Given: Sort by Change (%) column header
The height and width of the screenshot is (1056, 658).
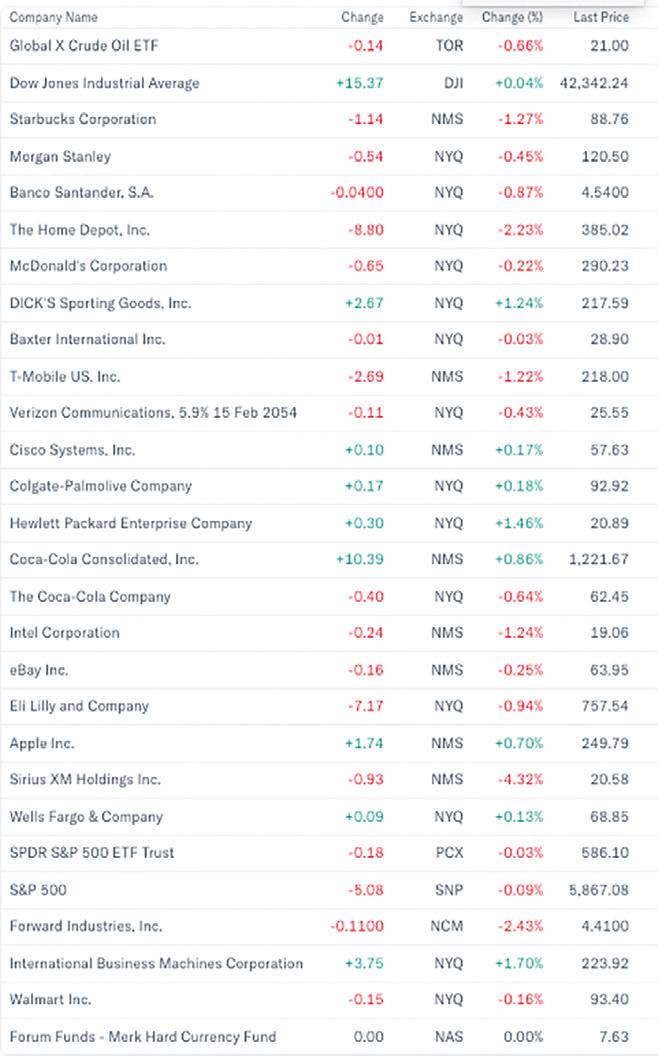Looking at the screenshot, I should pos(512,17).
